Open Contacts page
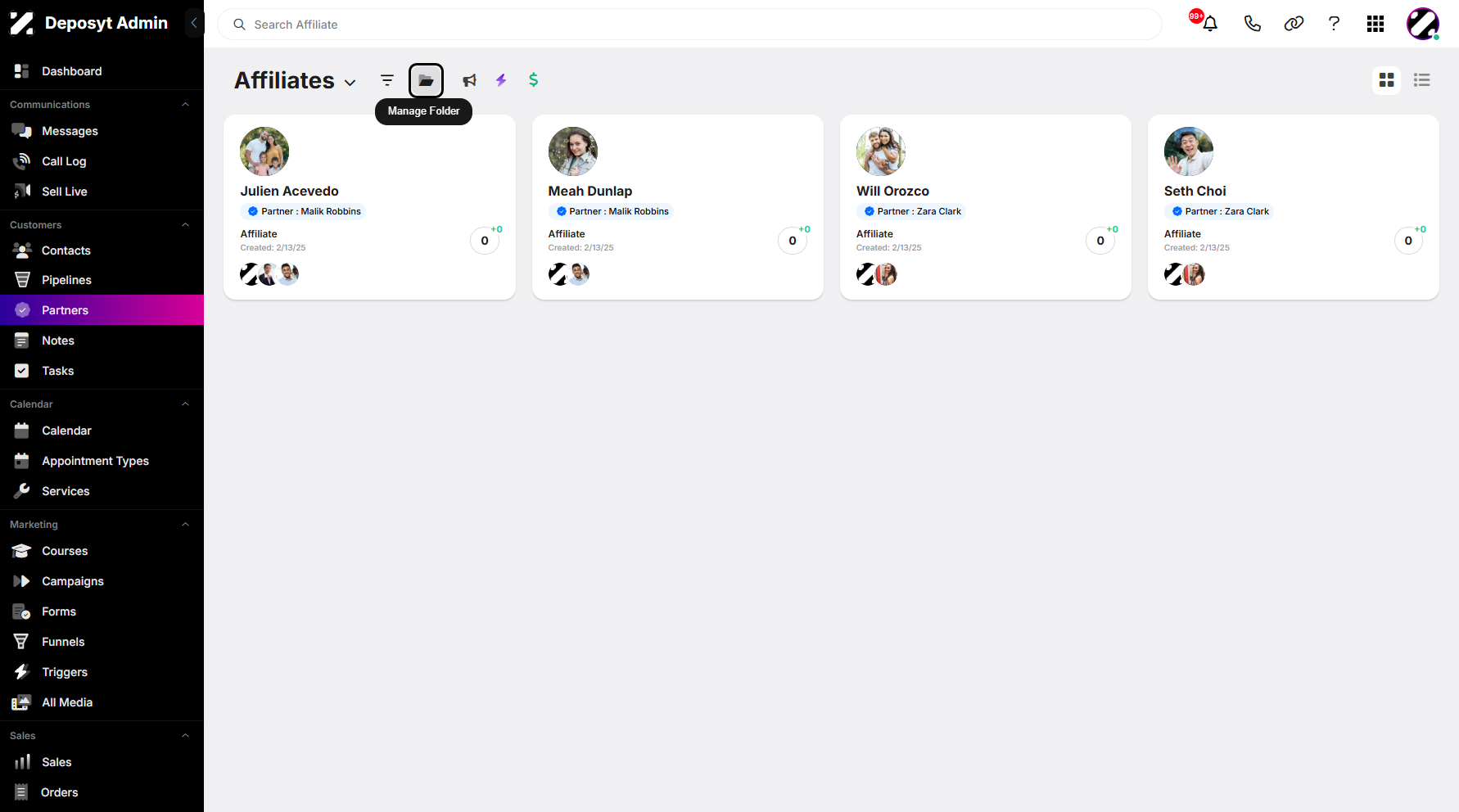Screen dimensions: 1459x812 (x=102, y=250)
